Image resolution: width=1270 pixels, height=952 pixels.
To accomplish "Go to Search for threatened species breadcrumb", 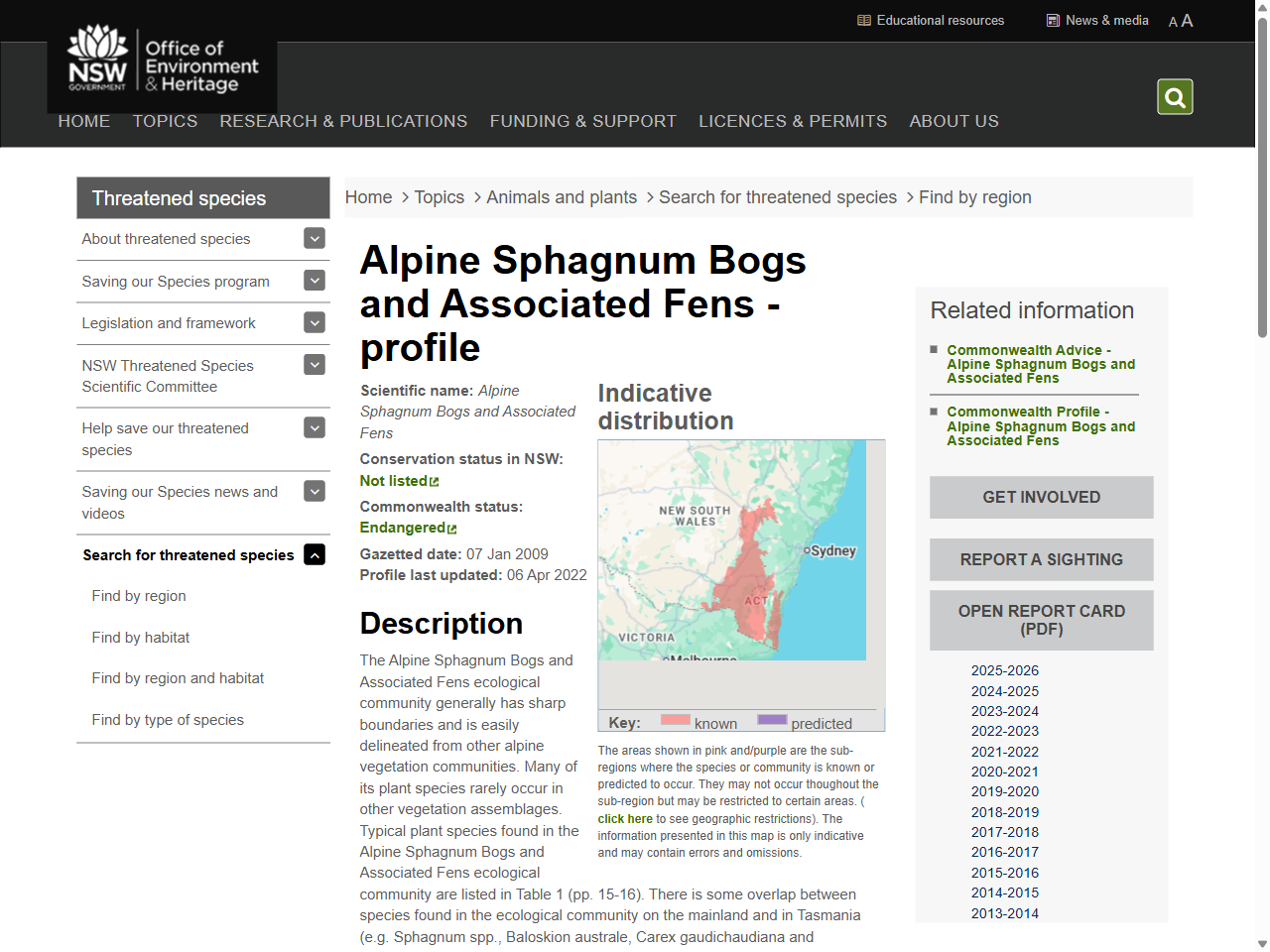I will pos(778,197).
